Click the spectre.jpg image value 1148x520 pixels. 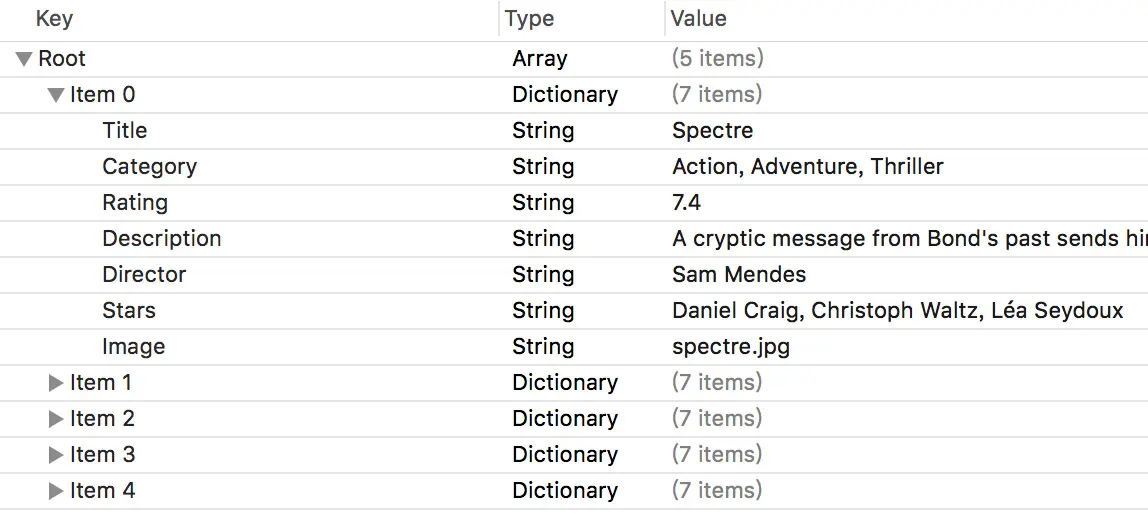(731, 347)
